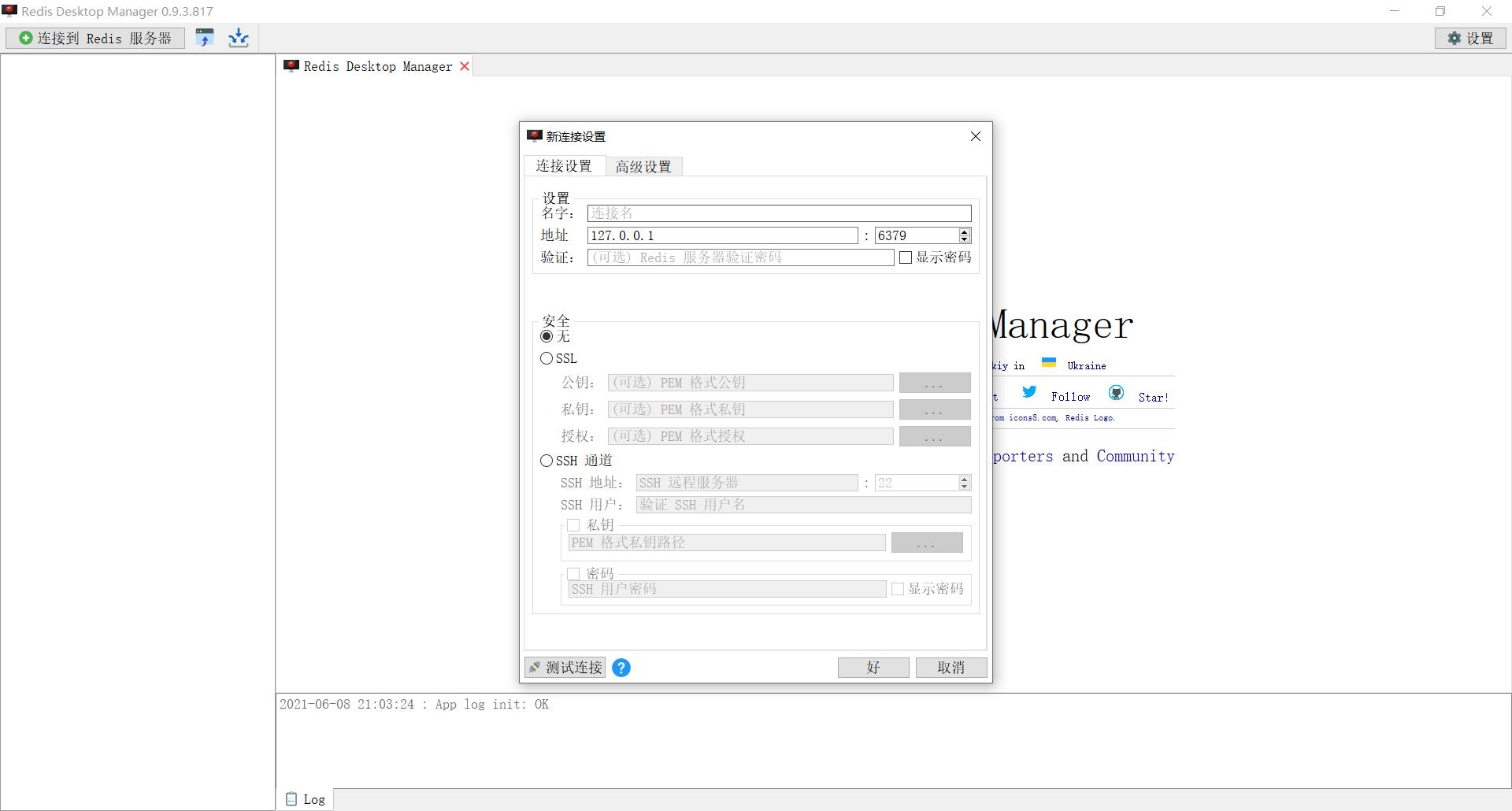Toggle the 私钥 checkbox under SSH
The width and height of the screenshot is (1512, 811).
click(x=573, y=525)
